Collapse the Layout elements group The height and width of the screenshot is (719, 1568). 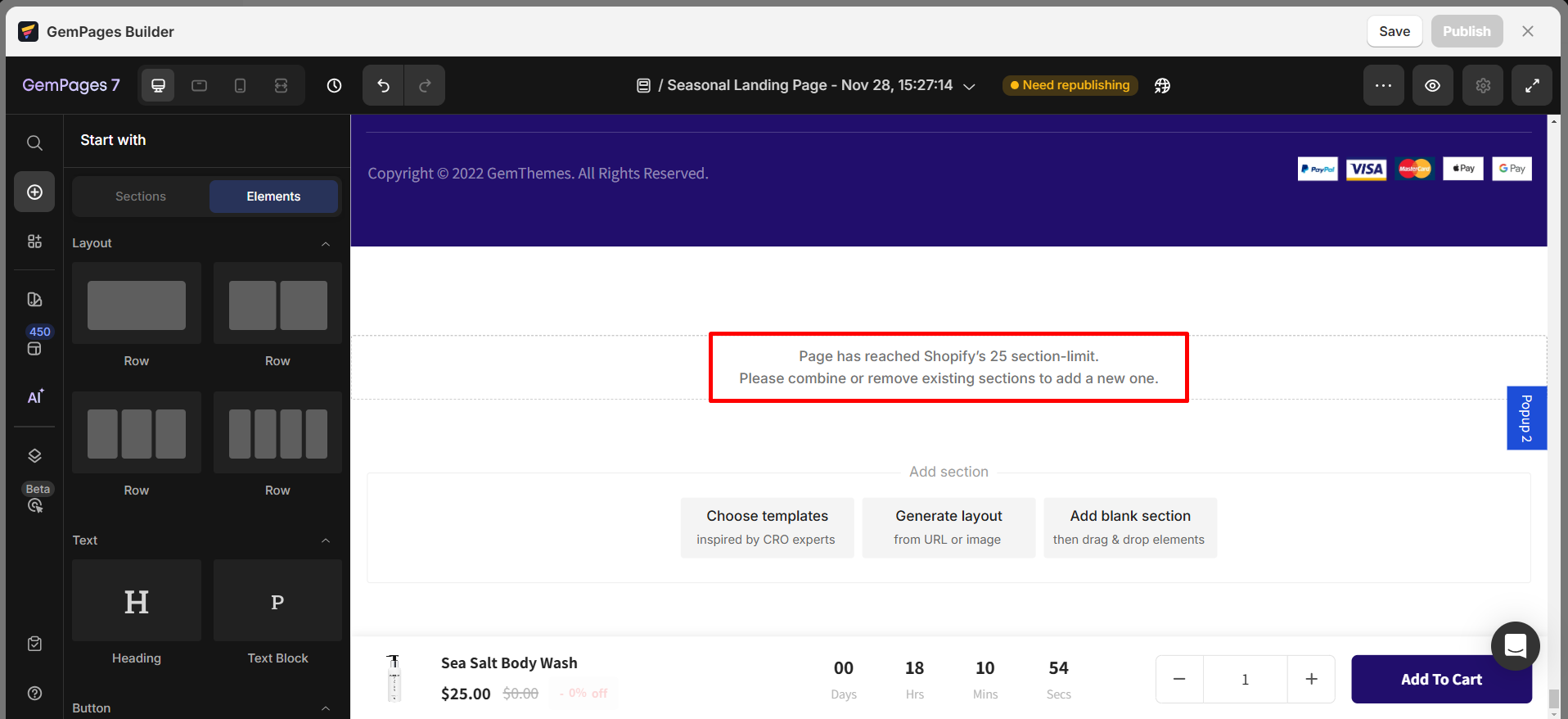(326, 244)
